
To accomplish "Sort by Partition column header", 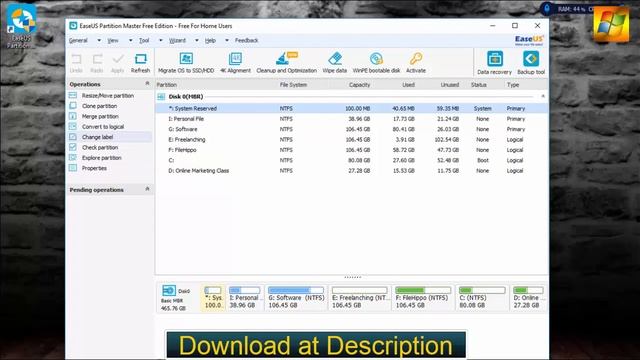I will click(167, 85).
